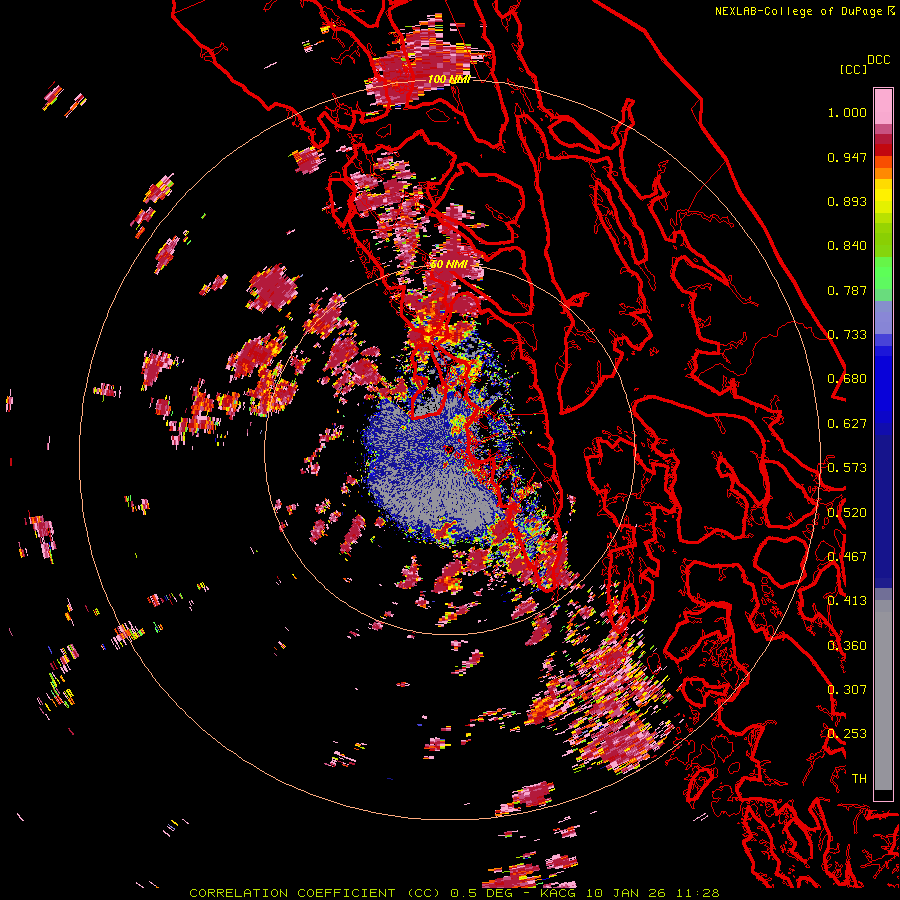Viewport: 900px width, 900px height.
Task: Pick the black threshold segment of the color bar
Action: tap(883, 795)
